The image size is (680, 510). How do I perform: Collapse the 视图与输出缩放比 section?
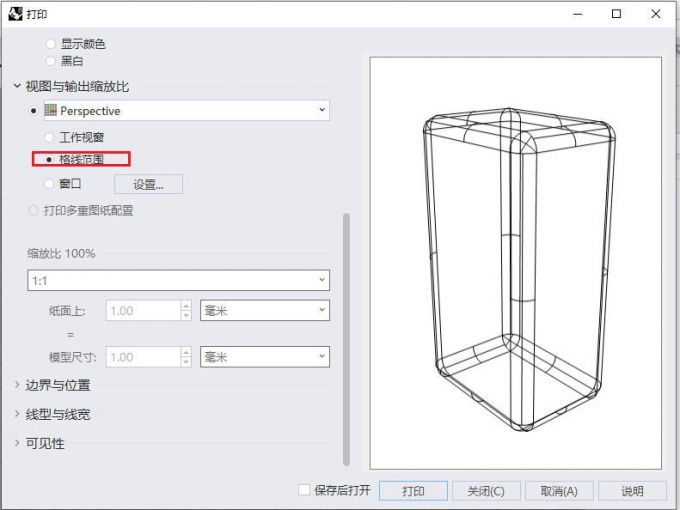coord(18,87)
